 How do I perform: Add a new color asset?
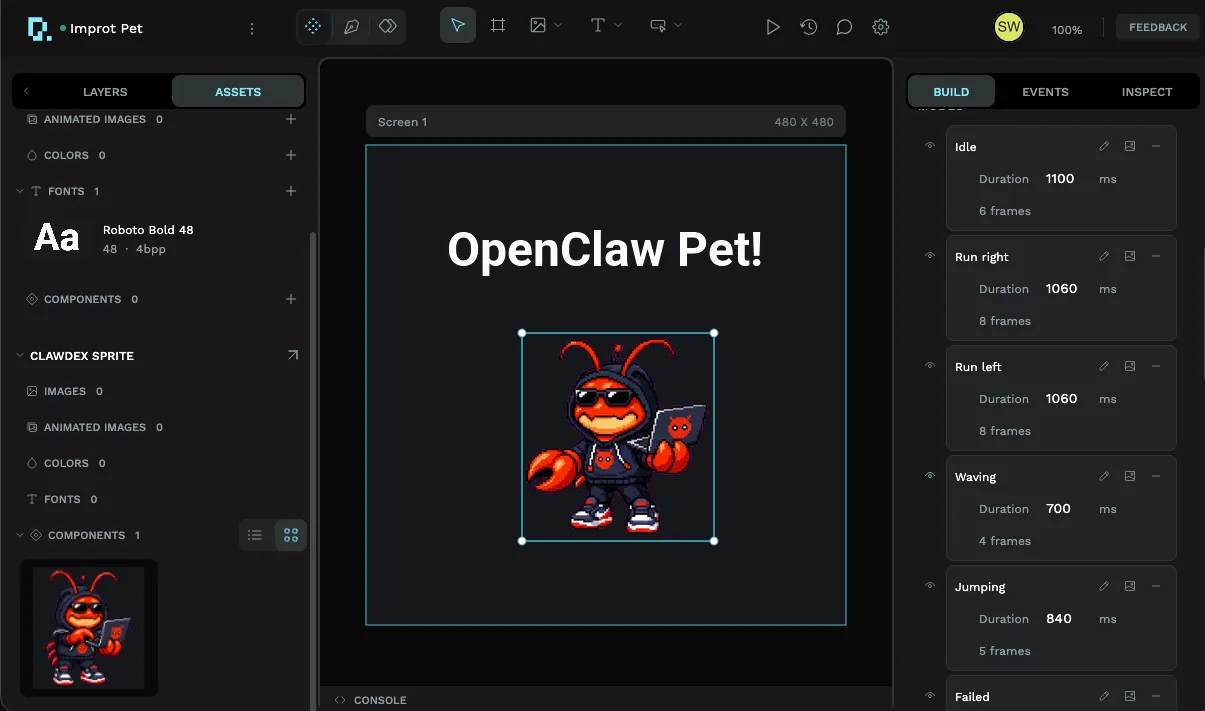click(291, 155)
